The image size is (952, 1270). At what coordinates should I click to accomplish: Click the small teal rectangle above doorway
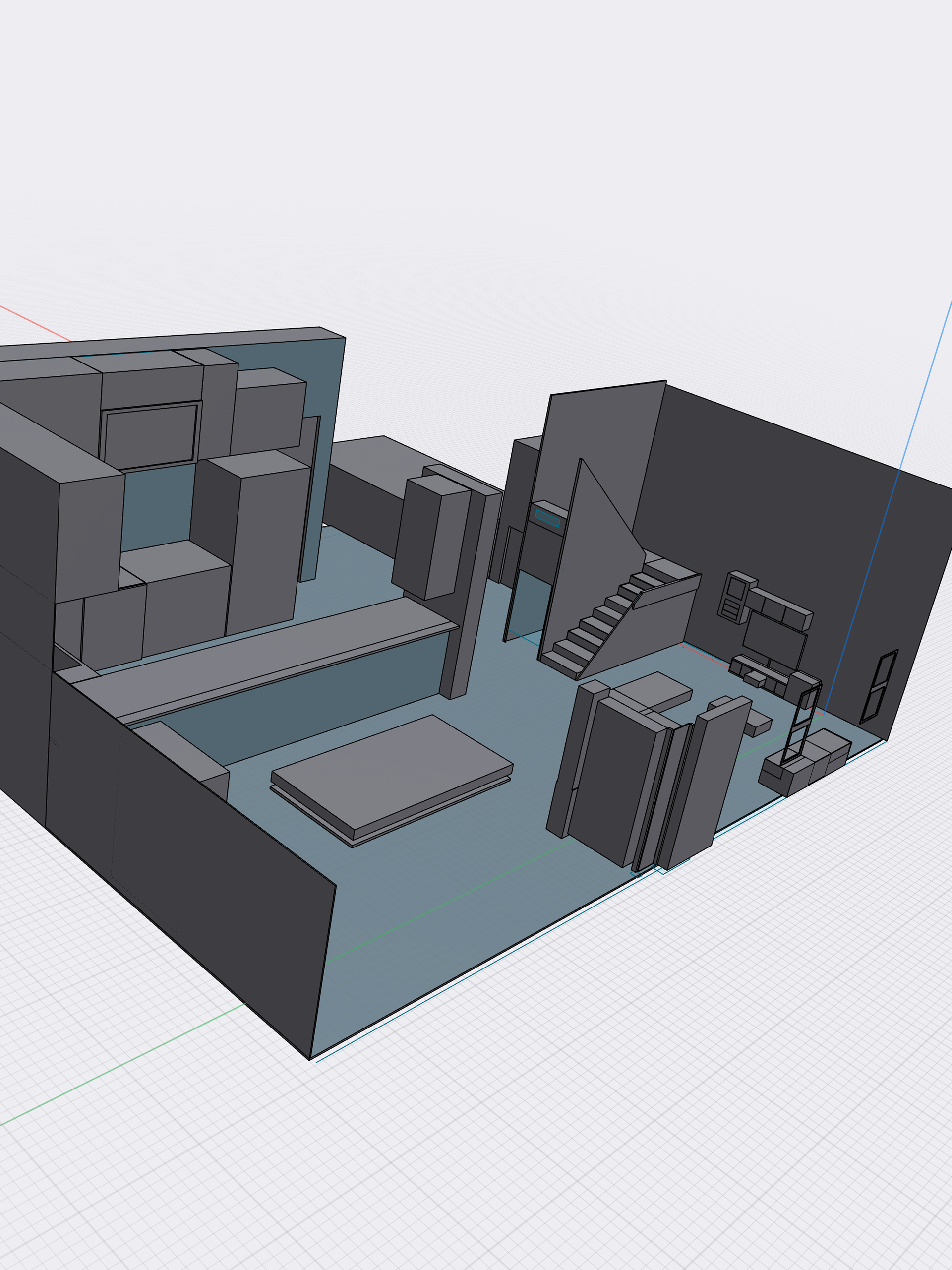[x=547, y=517]
